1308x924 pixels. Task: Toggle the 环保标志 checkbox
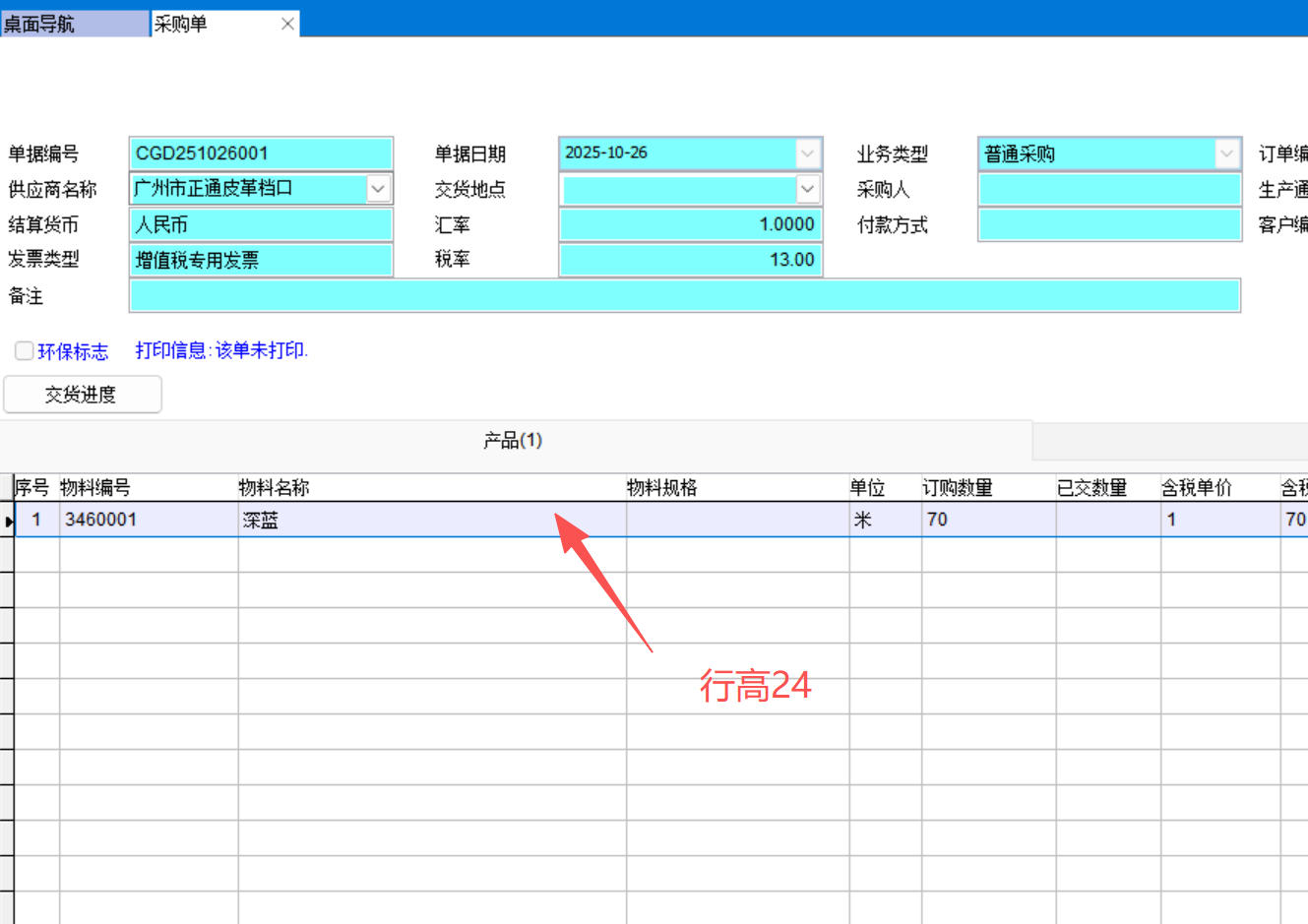25,351
